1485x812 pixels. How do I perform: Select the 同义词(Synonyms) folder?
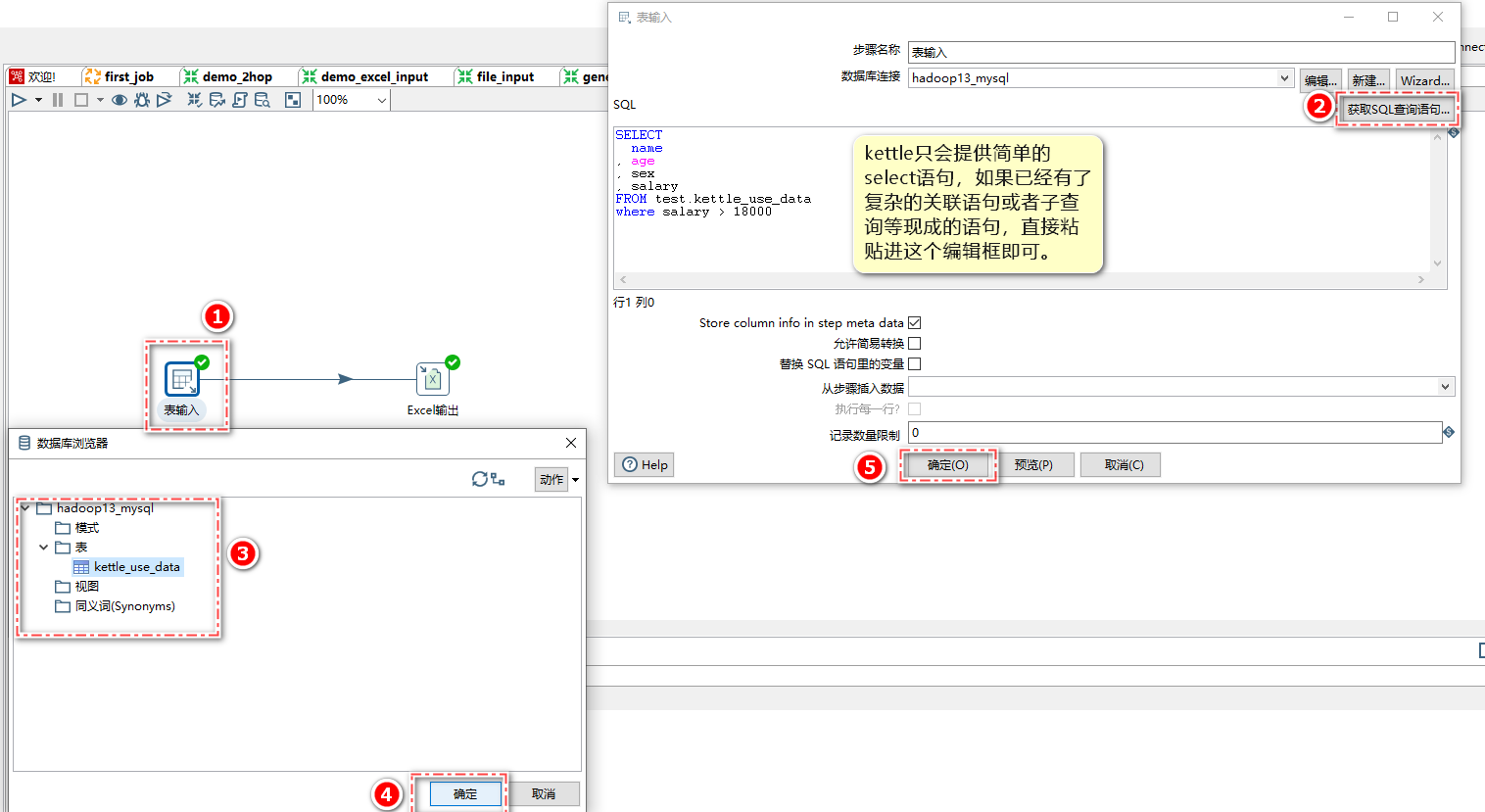coord(116,606)
